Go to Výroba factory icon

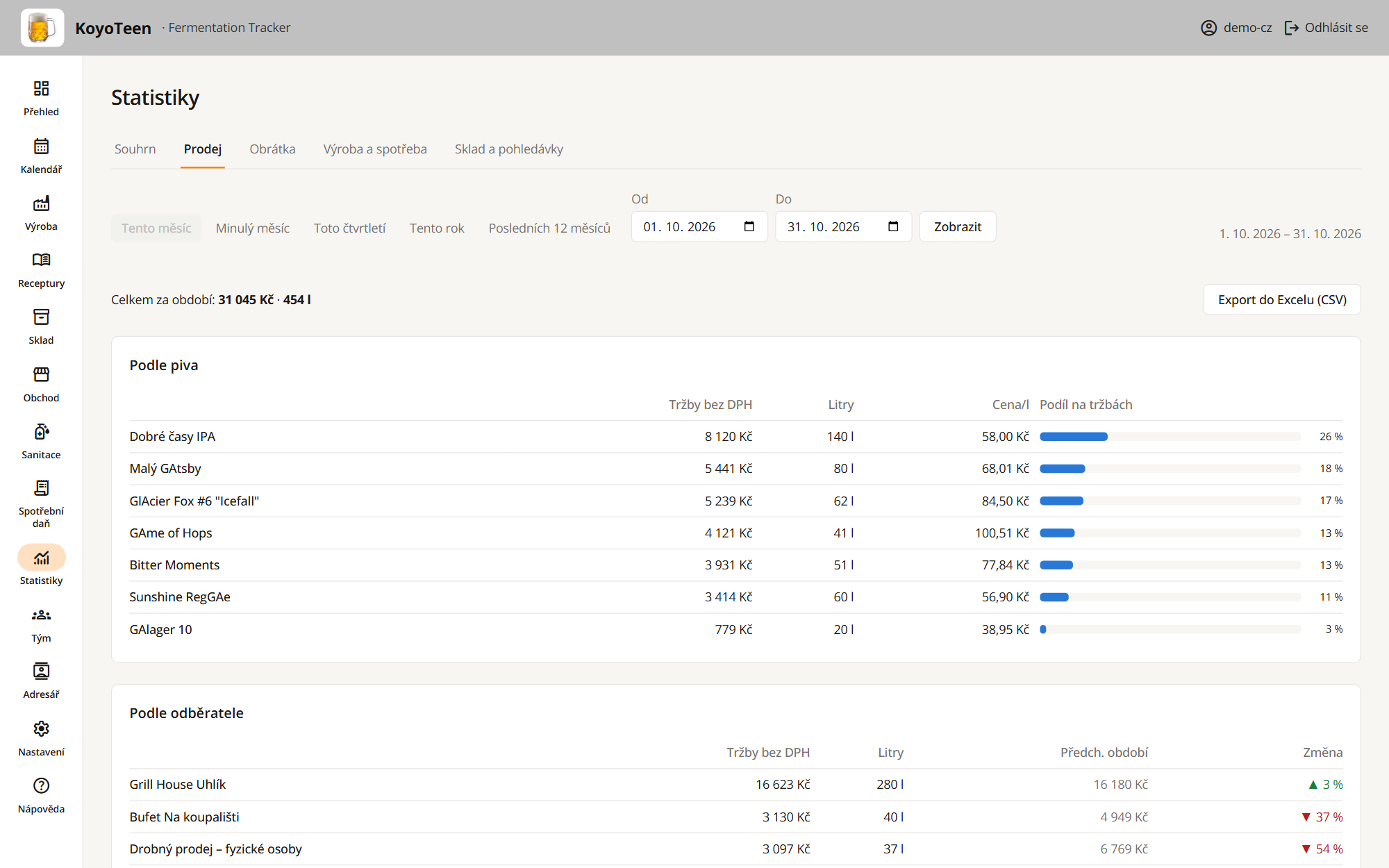click(41, 203)
